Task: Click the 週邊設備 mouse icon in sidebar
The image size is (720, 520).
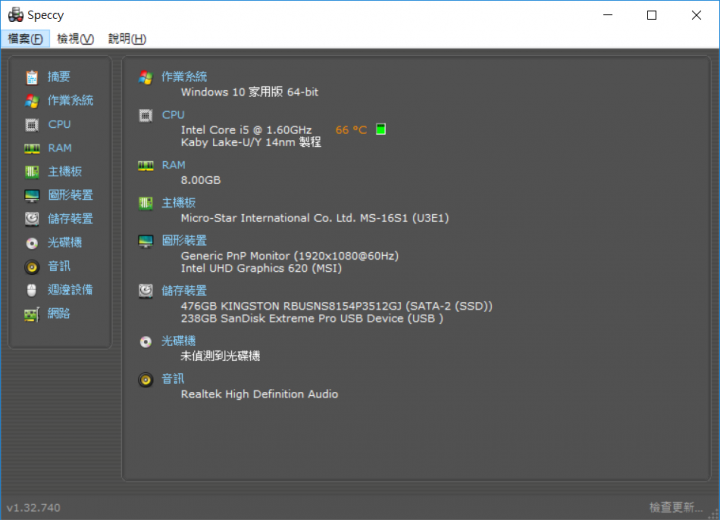Action: [32, 290]
